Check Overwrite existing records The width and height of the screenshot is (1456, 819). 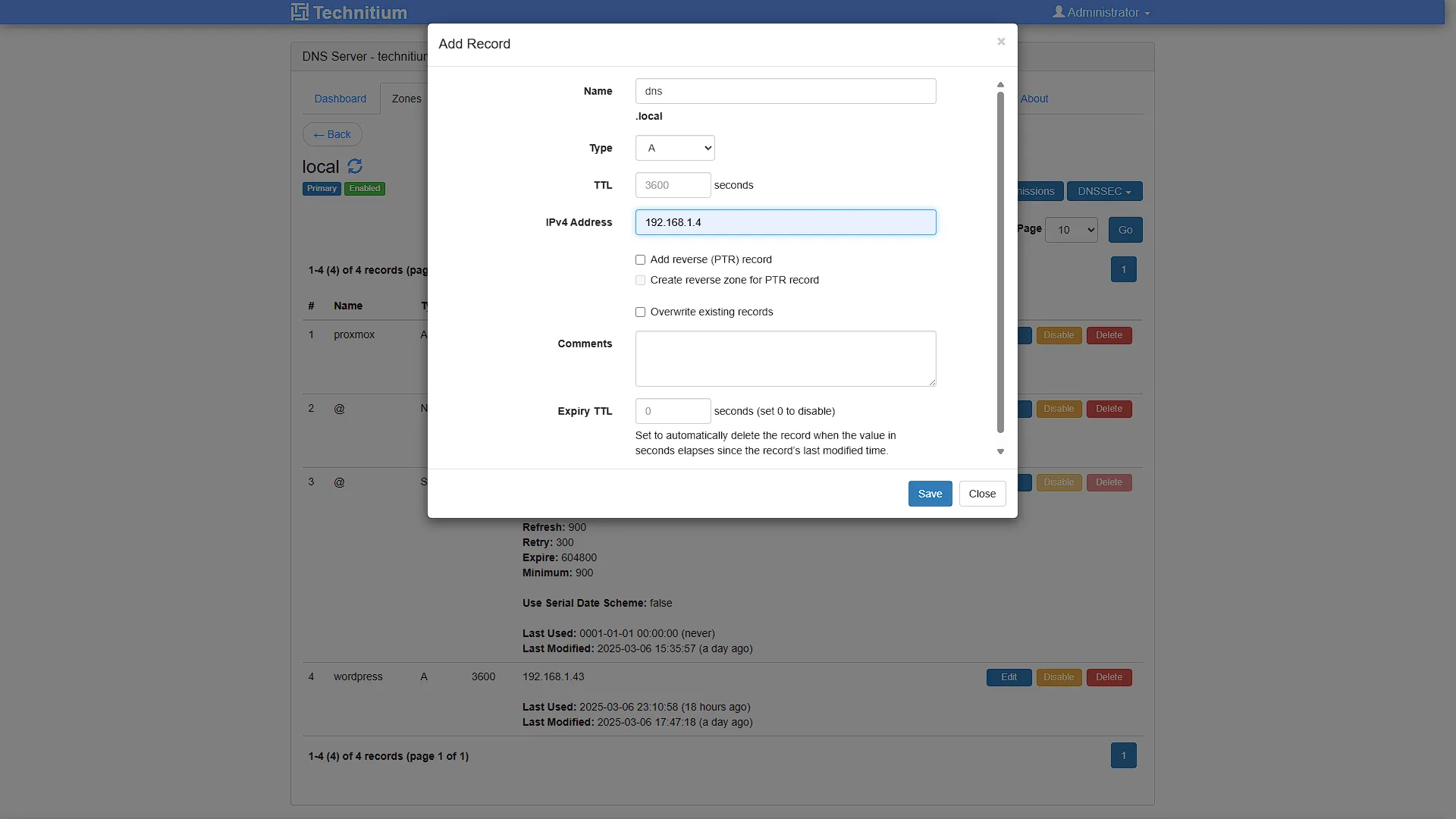tap(640, 312)
